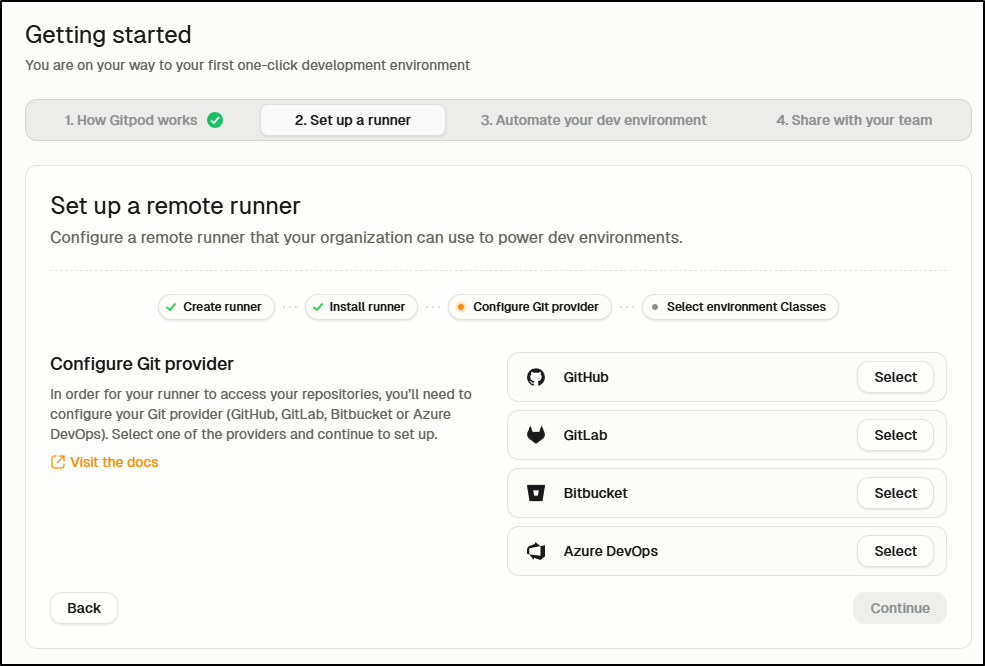Click the GitLab fox logo icon
The height and width of the screenshot is (666, 985).
coord(536,435)
